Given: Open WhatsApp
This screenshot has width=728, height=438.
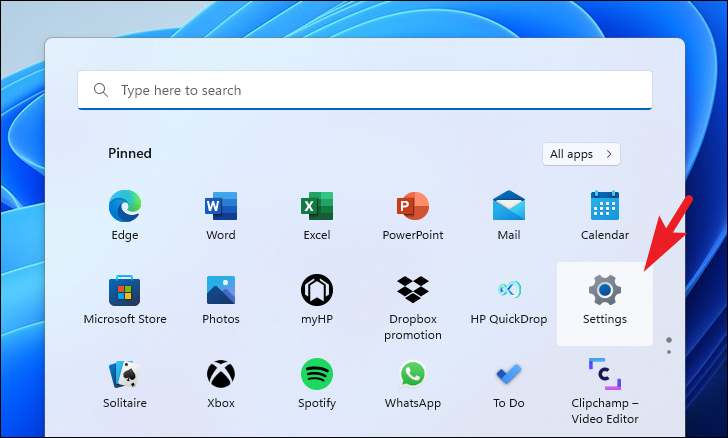Looking at the screenshot, I should [x=413, y=383].
